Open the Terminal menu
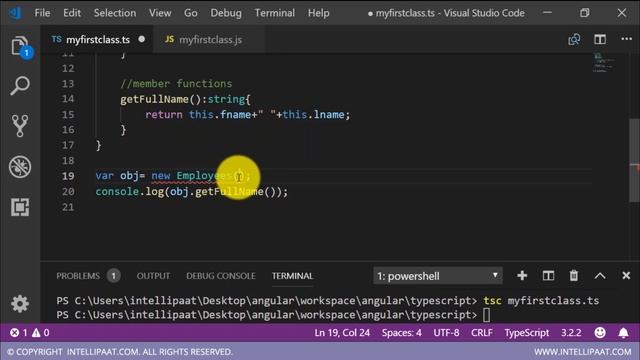The height and width of the screenshot is (360, 640). pyautogui.click(x=274, y=13)
